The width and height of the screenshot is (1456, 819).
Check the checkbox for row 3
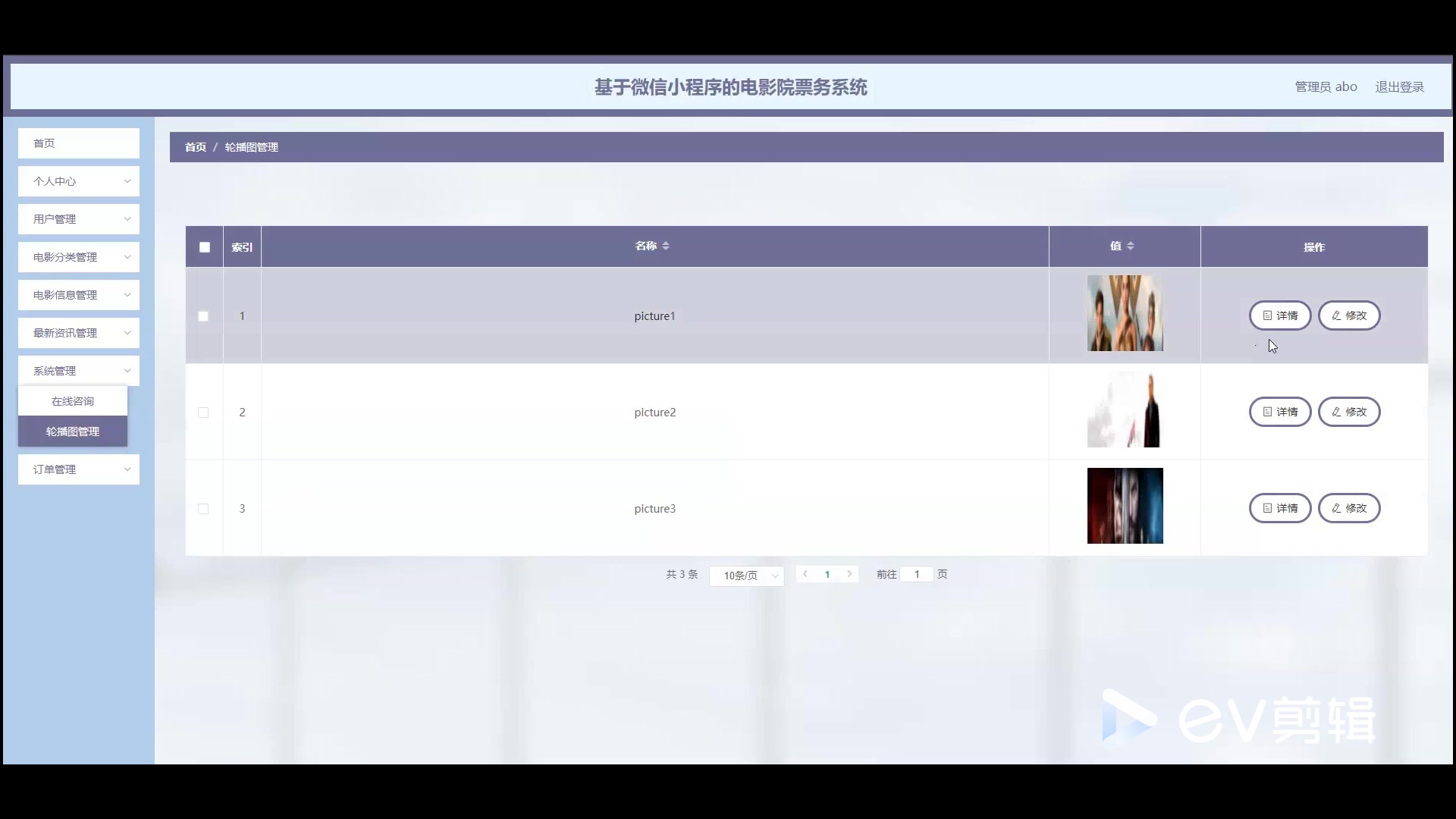click(x=203, y=509)
